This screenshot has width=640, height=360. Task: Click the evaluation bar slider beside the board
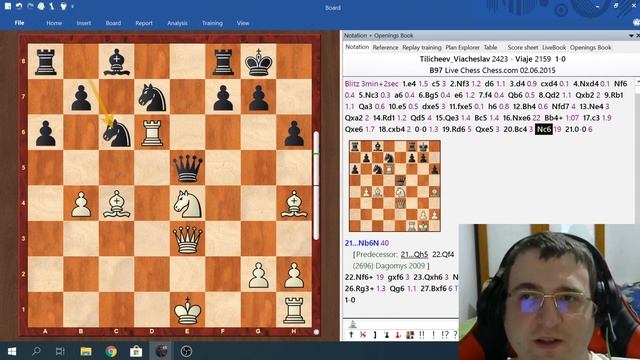click(x=316, y=186)
